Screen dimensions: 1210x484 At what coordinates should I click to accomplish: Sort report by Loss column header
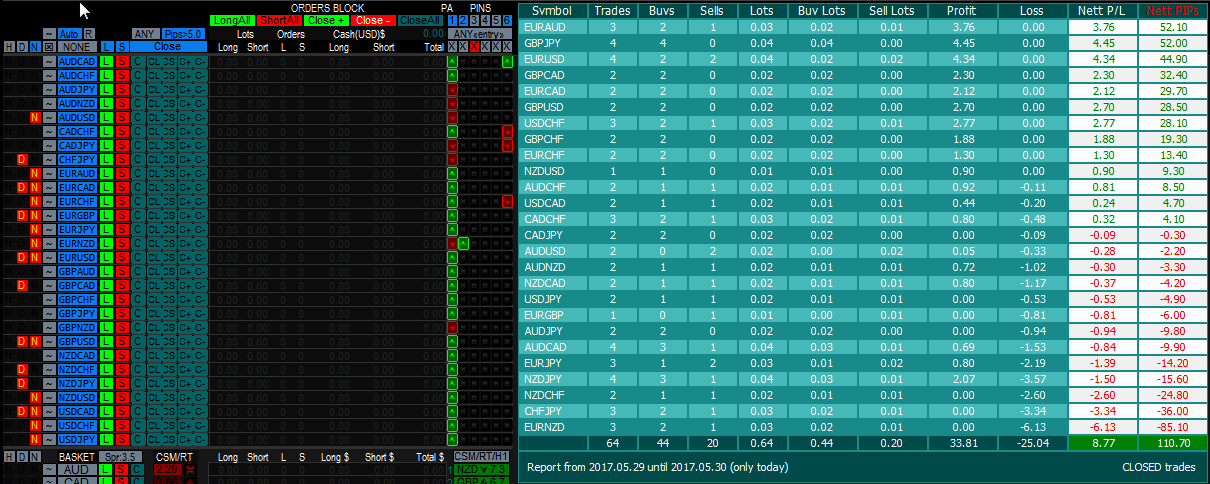coord(1034,10)
